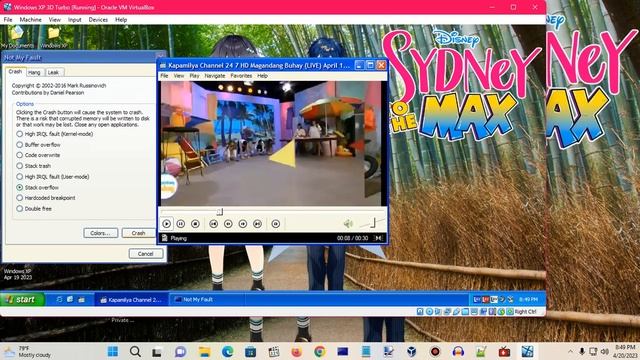640x360 pixels.
Task: Expand the hidden tray icons chevron
Action: (x=570, y=351)
